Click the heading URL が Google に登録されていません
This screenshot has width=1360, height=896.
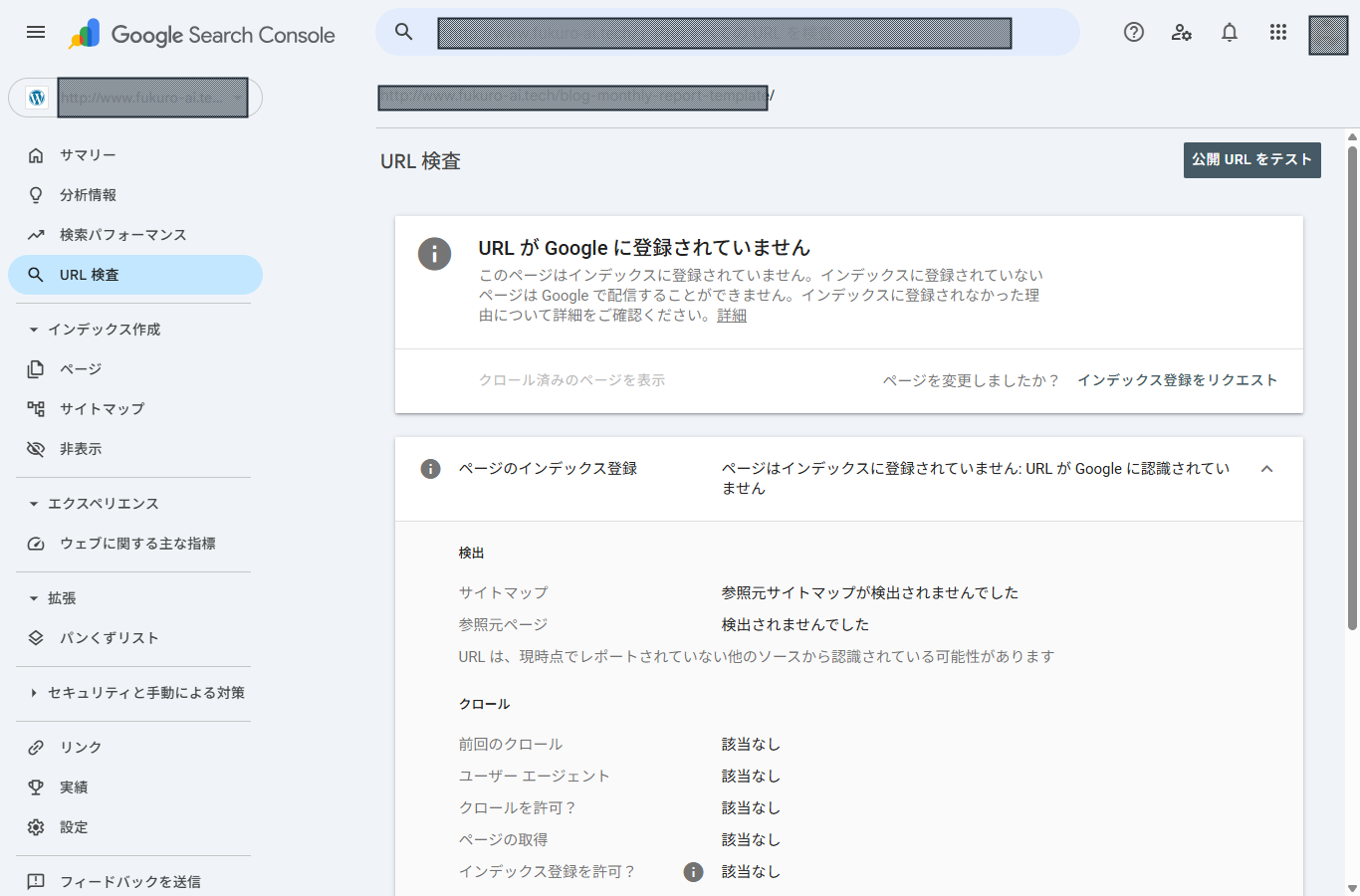click(x=644, y=248)
